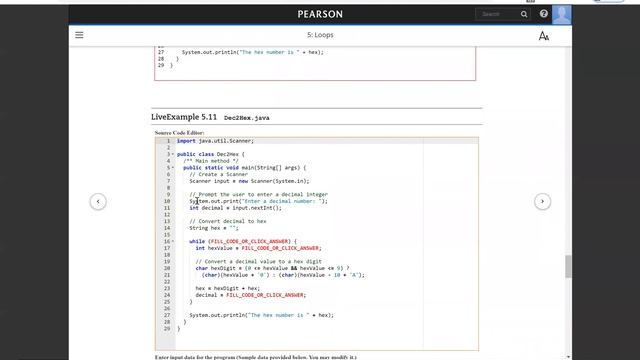This screenshot has height=360, width=640.
Task: Collapse the code fold at line 3
Action: pyautogui.click(x=173, y=154)
